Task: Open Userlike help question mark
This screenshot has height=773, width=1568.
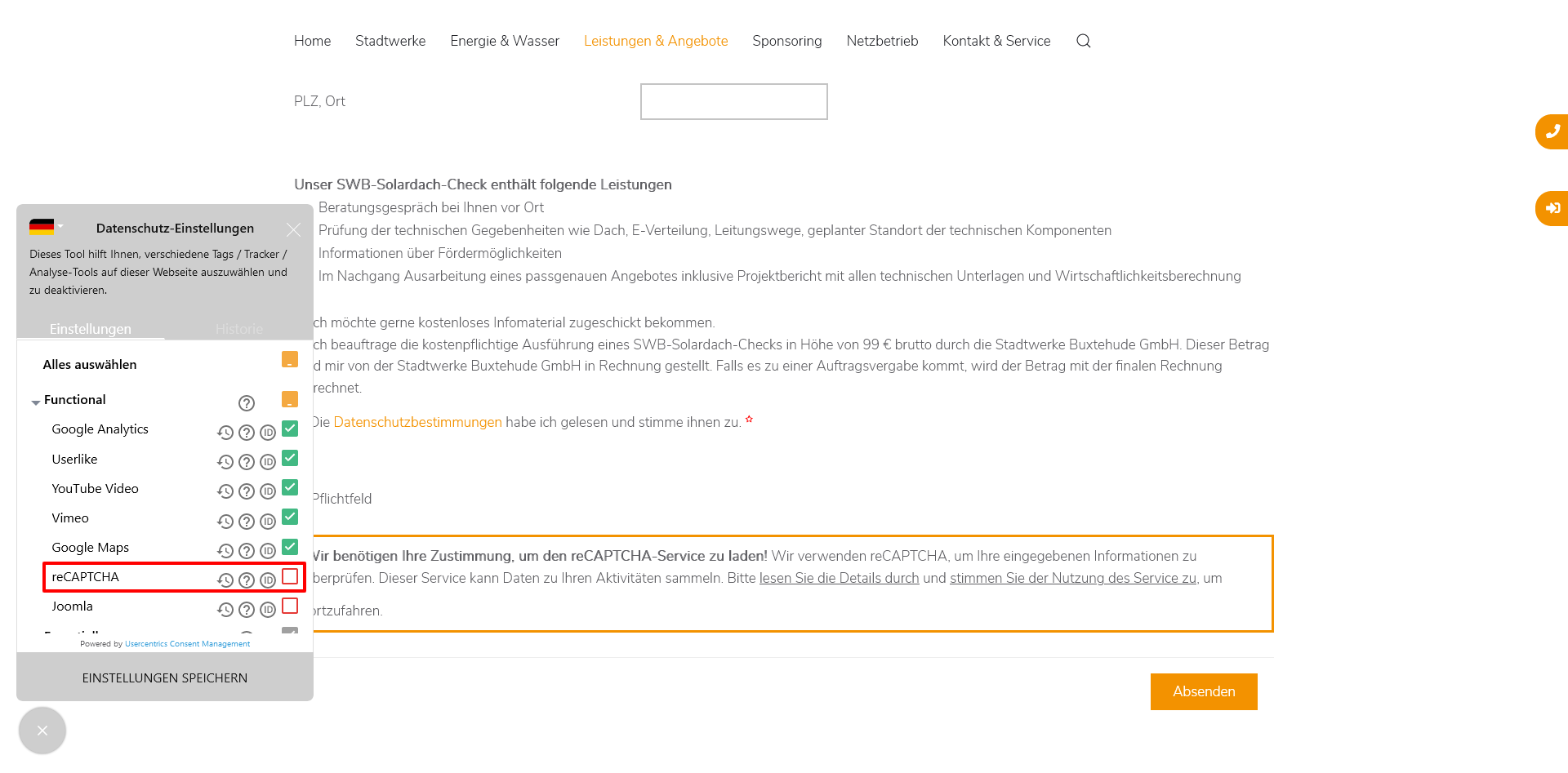Action: (247, 462)
